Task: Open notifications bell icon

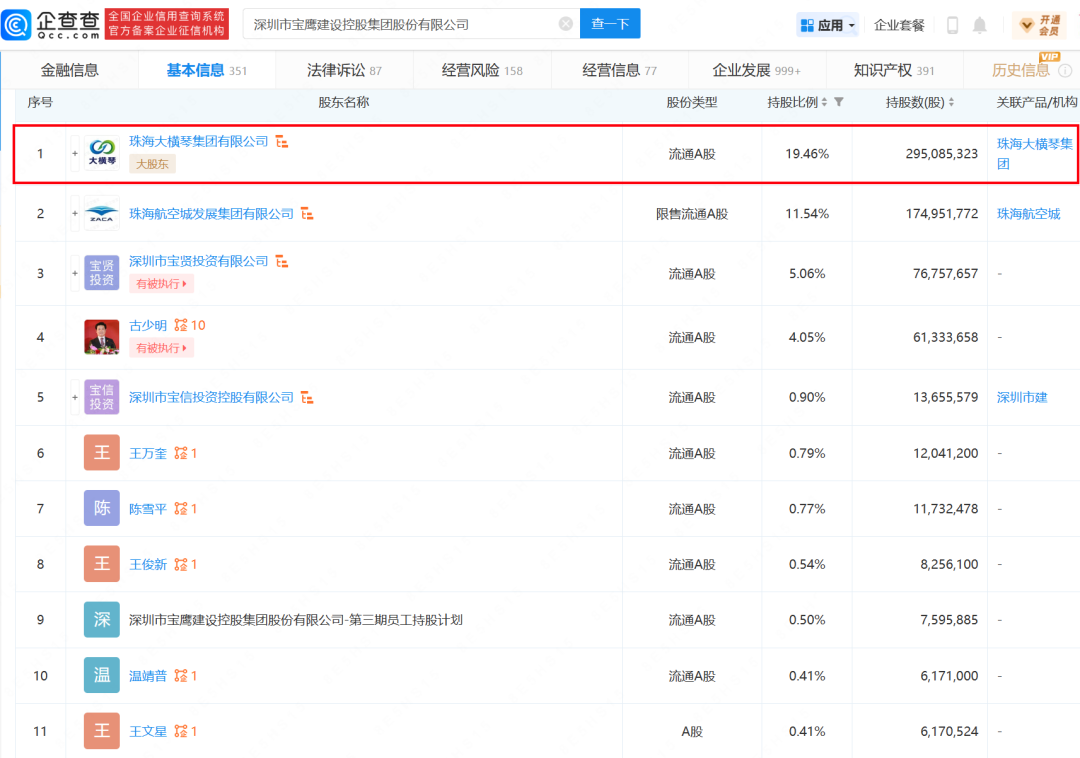Action: pos(980,25)
